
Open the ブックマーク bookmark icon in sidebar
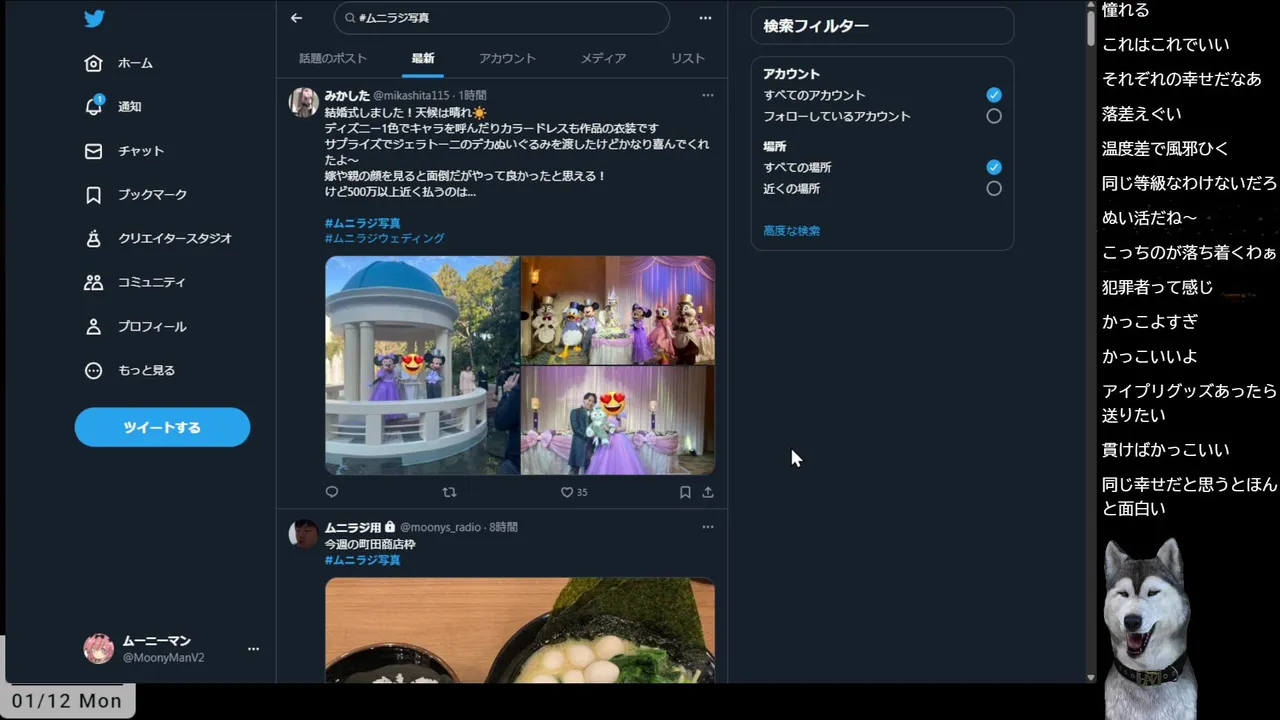tap(93, 195)
